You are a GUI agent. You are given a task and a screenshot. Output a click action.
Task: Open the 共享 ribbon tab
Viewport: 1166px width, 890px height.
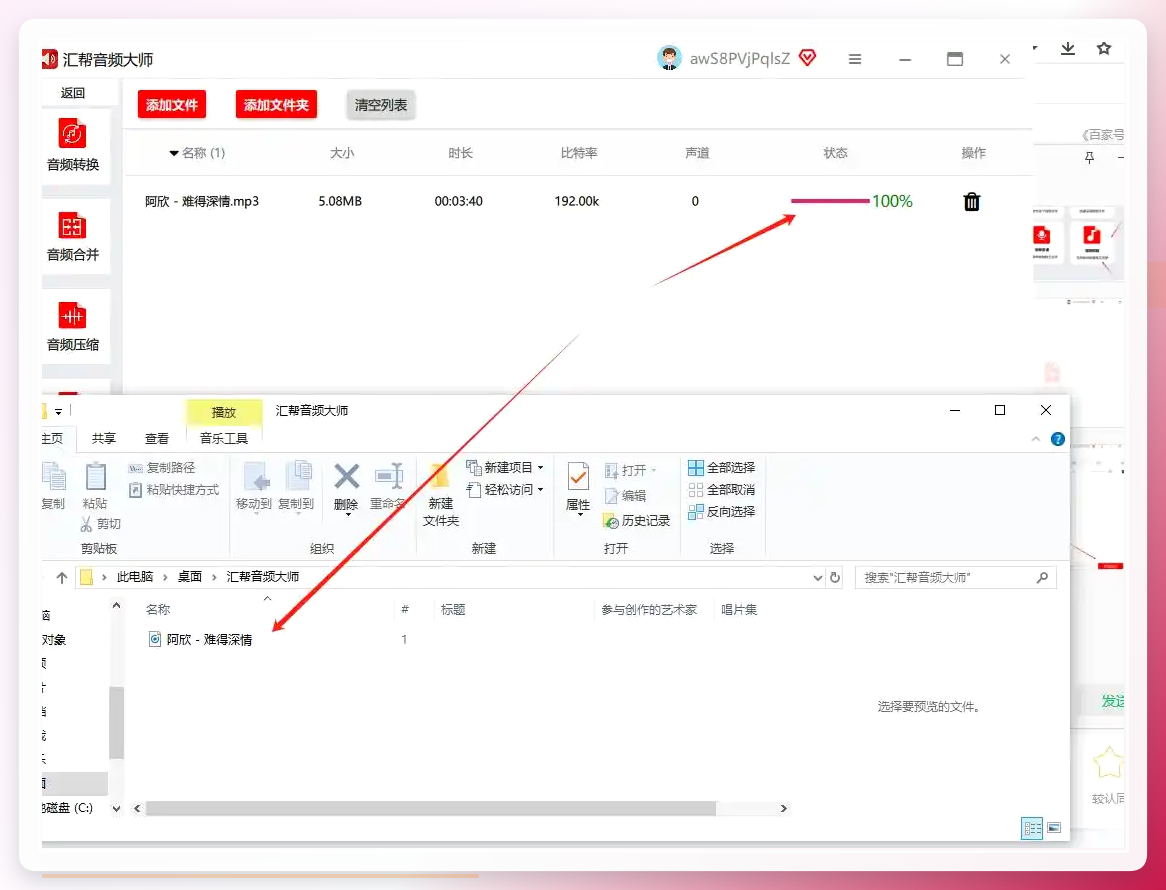click(104, 439)
